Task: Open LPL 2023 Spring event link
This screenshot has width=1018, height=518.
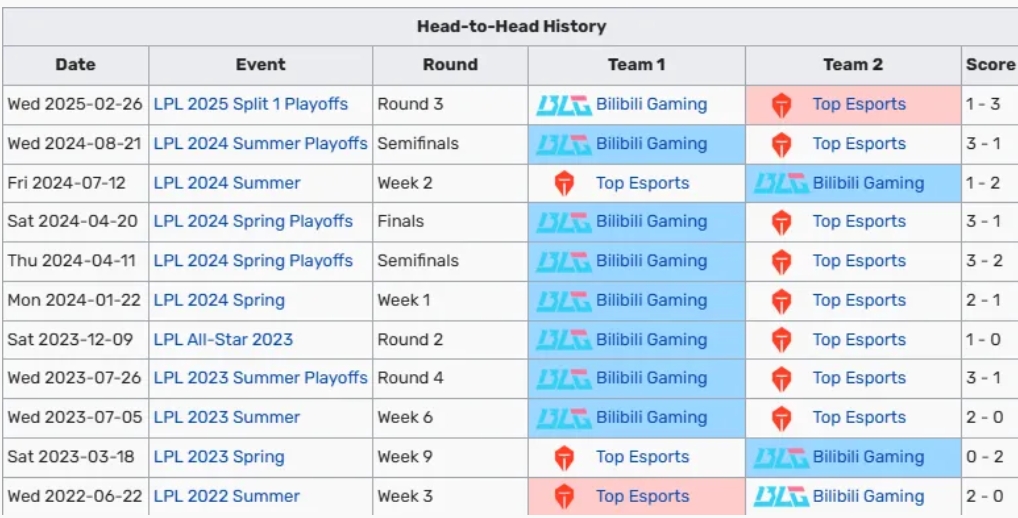Action: [x=219, y=457]
